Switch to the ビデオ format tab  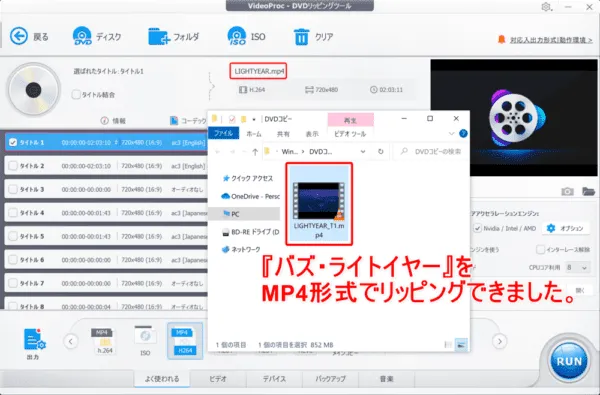[218, 379]
